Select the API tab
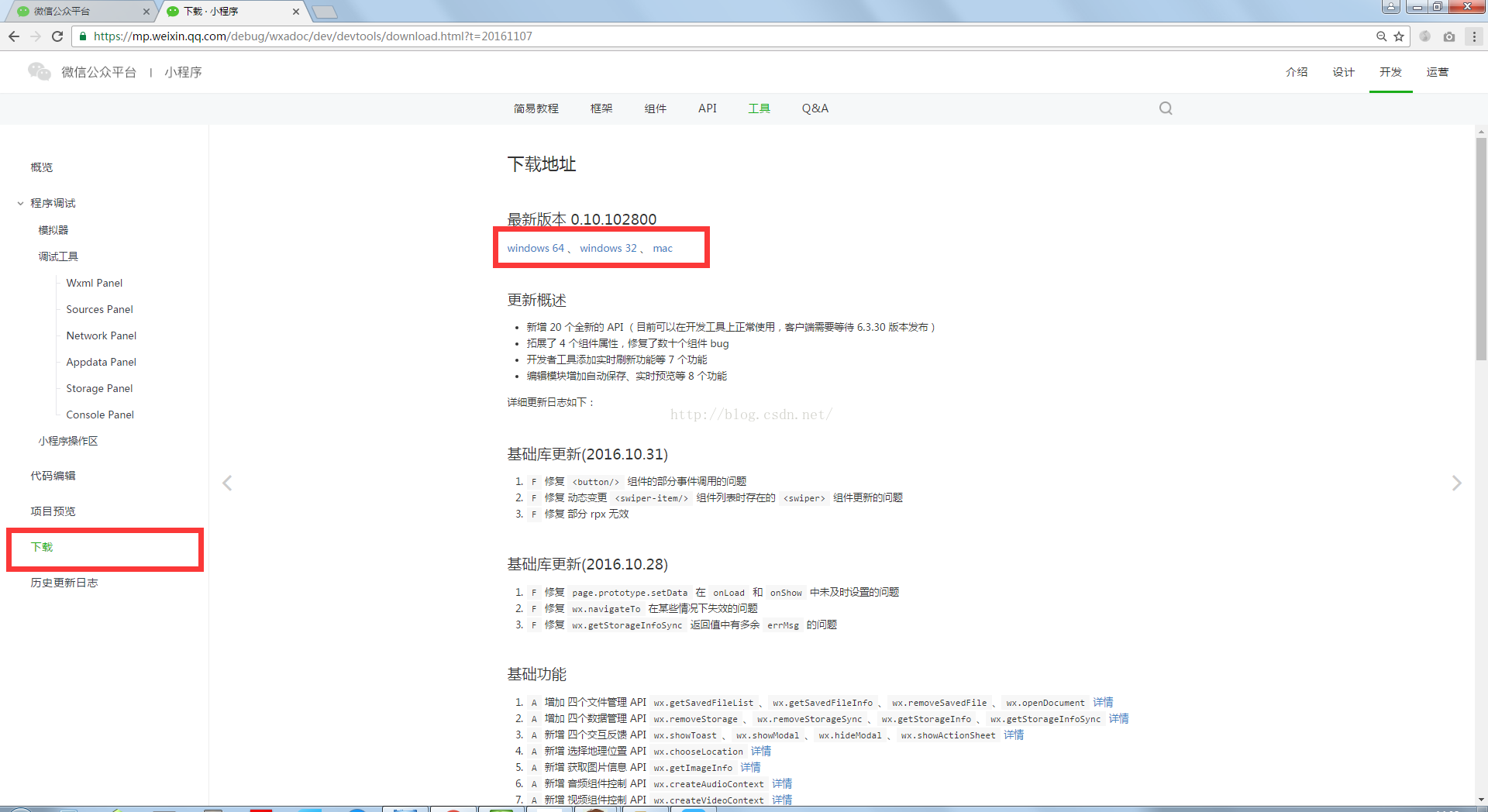The width and height of the screenshot is (1488, 812). coord(707,108)
